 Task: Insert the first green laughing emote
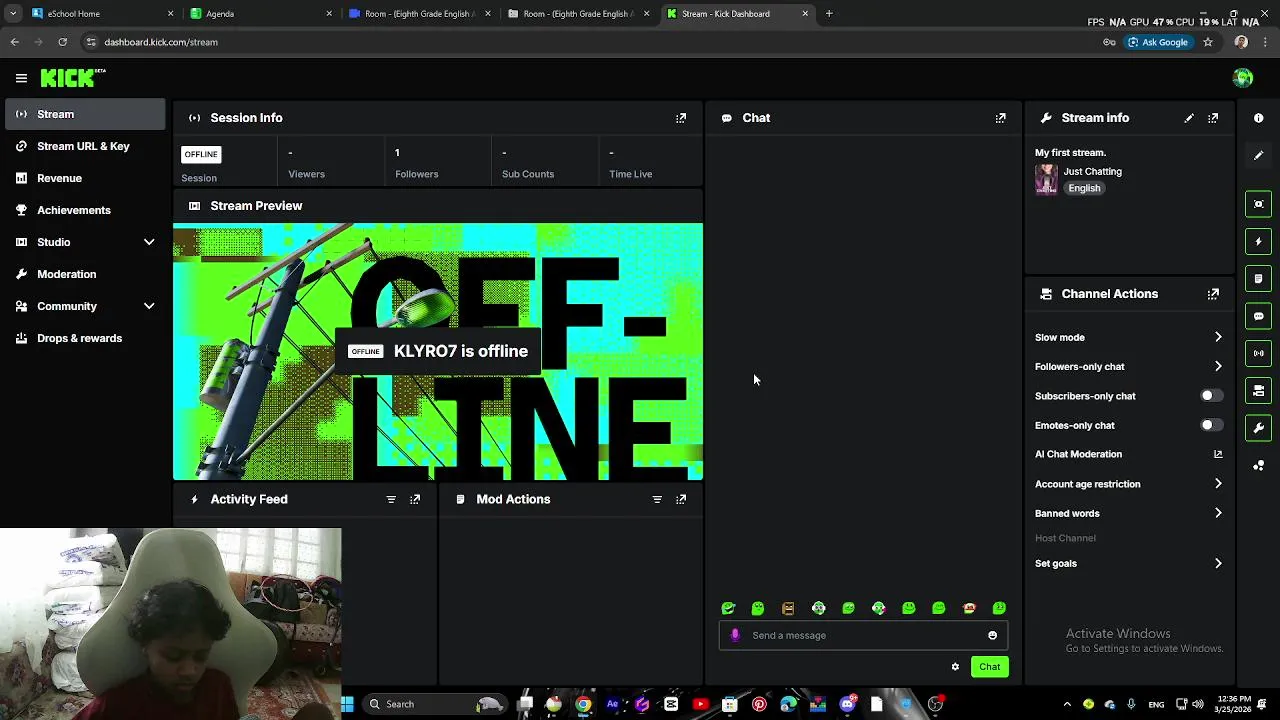(x=728, y=608)
